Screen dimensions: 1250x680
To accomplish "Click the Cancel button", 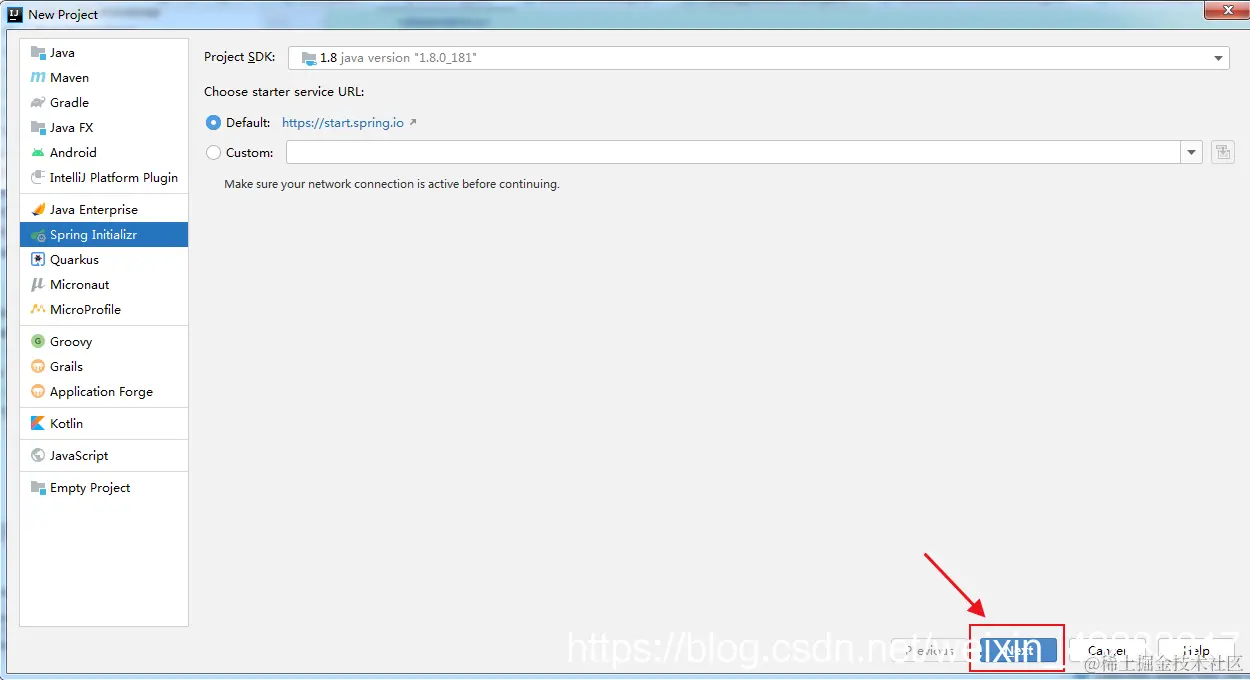I will (x=1107, y=650).
